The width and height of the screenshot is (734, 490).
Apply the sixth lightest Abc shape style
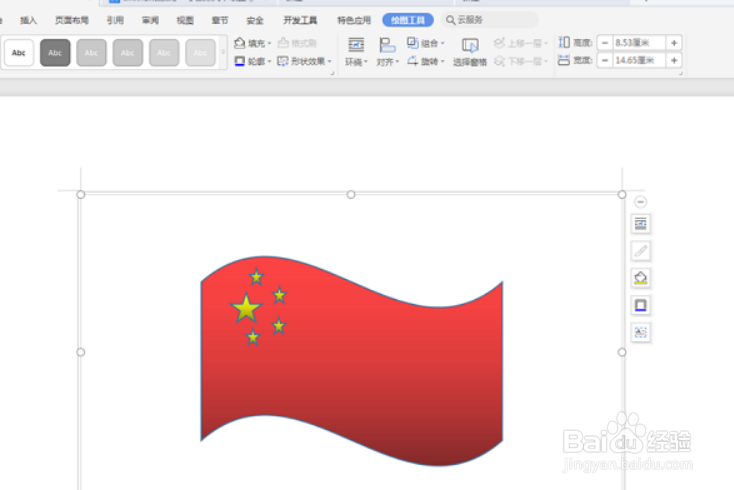200,52
